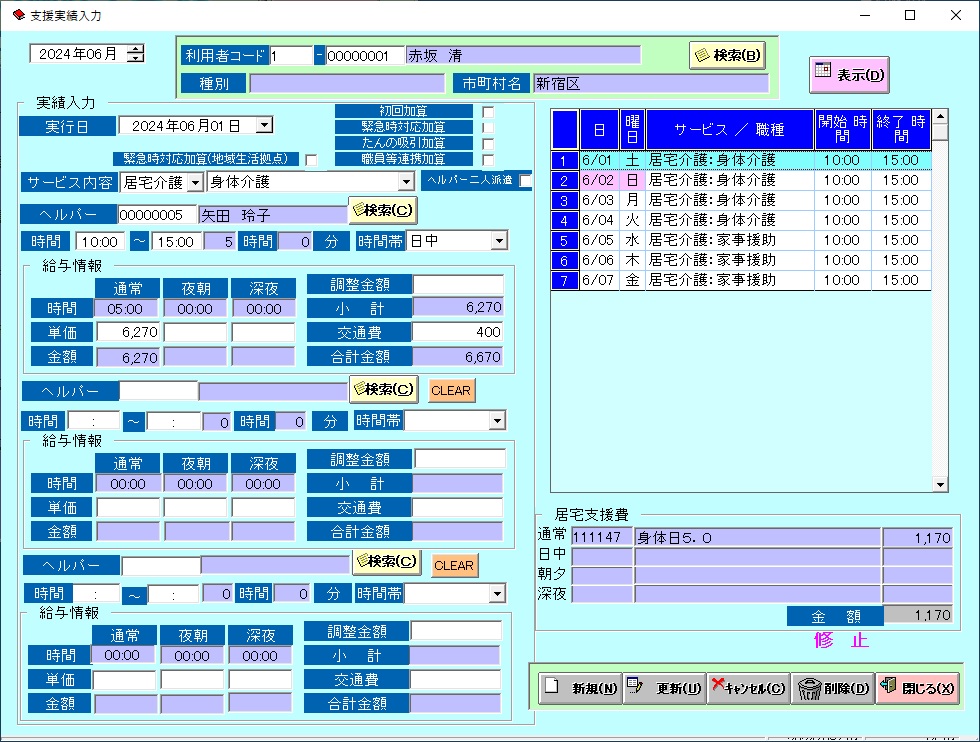Screen dimensions: 980x742
Task: Select row 5 dated 6/05 家事援助
Action: pyautogui.click(x=741, y=240)
